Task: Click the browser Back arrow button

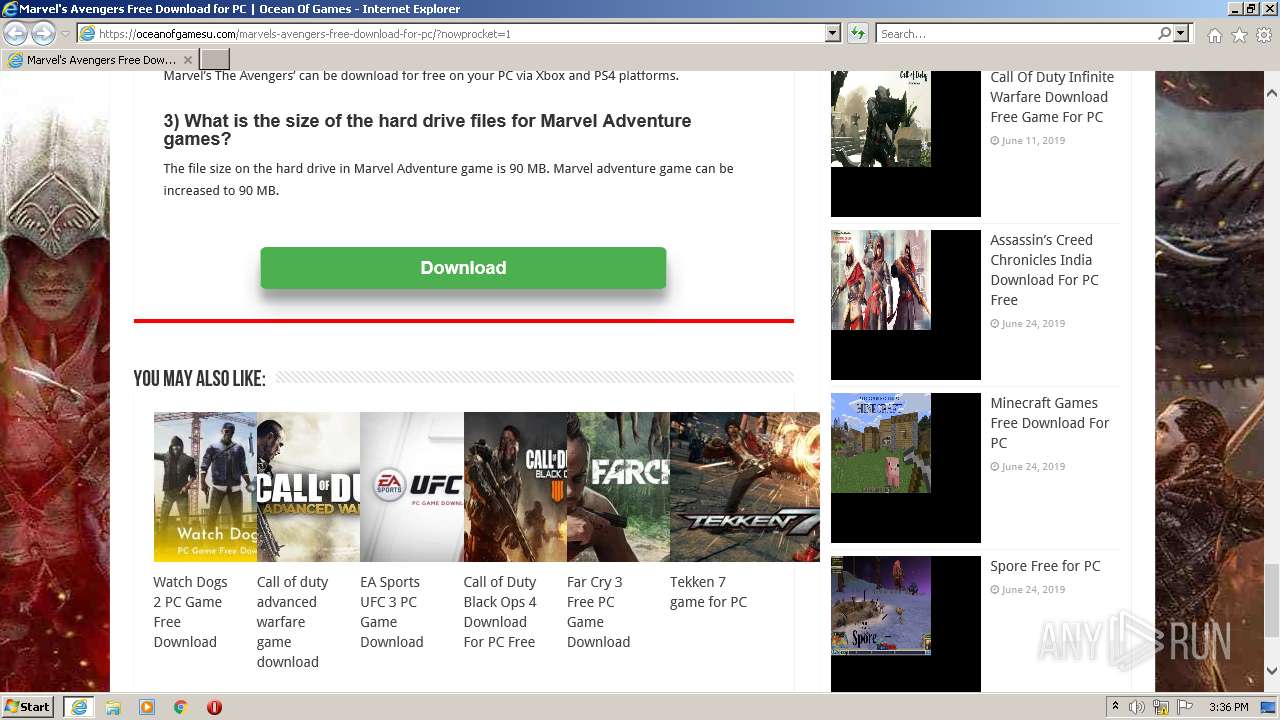Action: pyautogui.click(x=16, y=33)
